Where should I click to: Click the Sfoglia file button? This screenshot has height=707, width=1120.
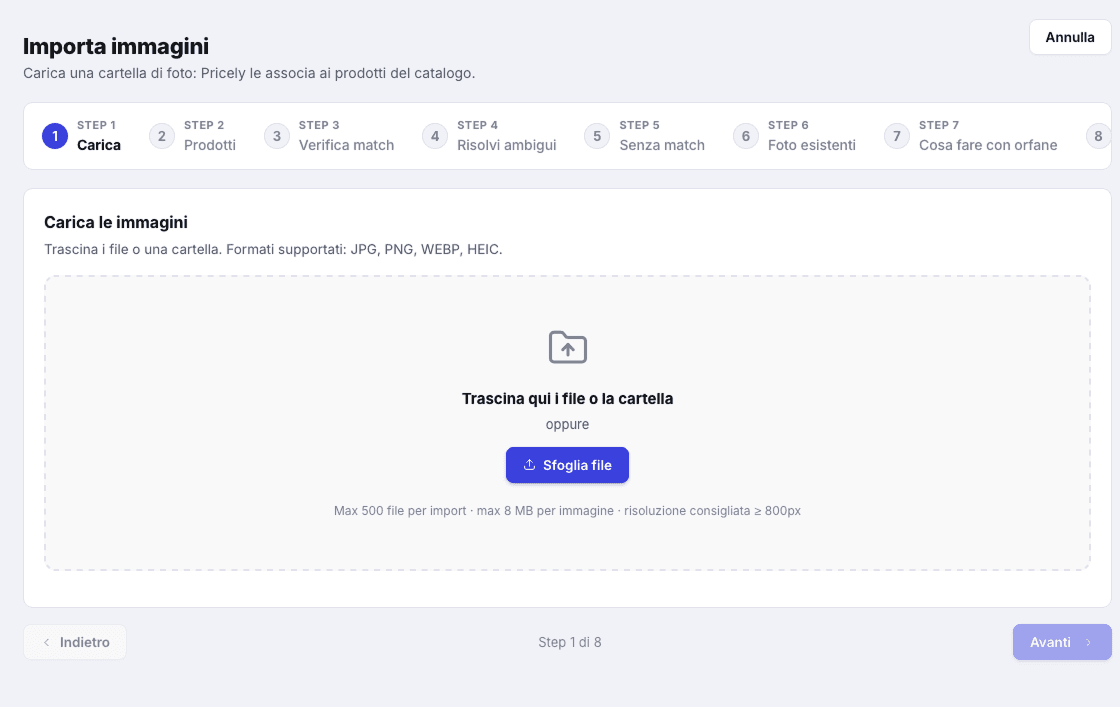click(567, 465)
